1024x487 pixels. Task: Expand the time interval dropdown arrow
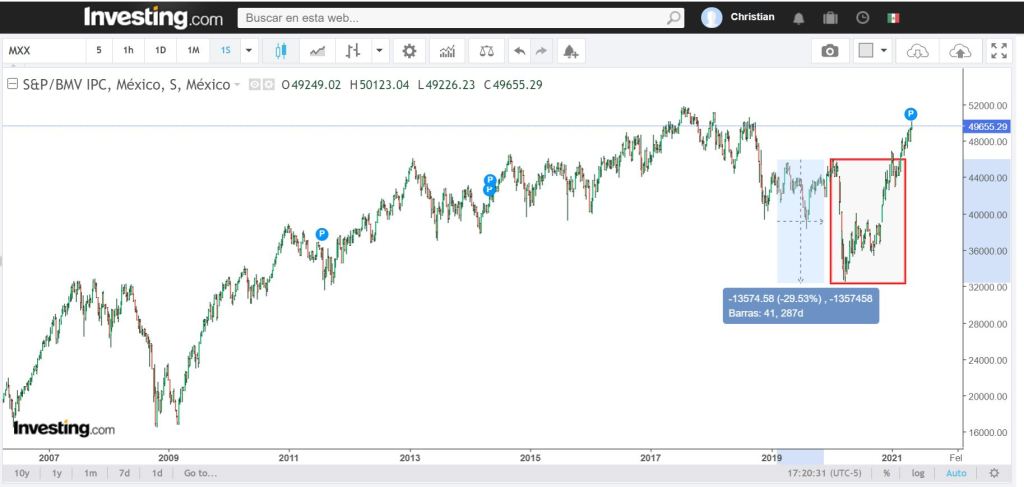click(x=249, y=50)
